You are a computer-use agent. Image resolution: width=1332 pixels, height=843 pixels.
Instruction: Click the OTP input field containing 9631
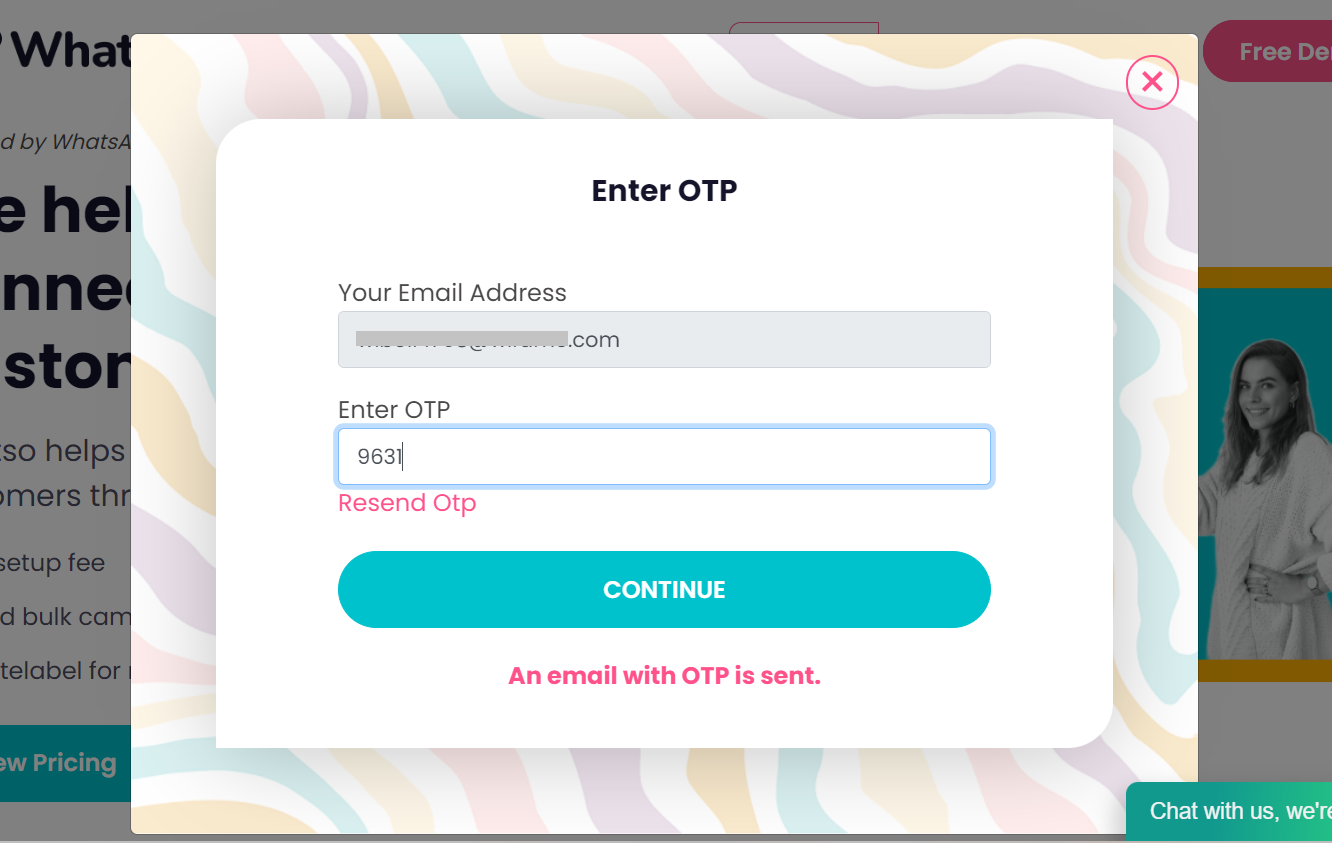click(x=664, y=457)
